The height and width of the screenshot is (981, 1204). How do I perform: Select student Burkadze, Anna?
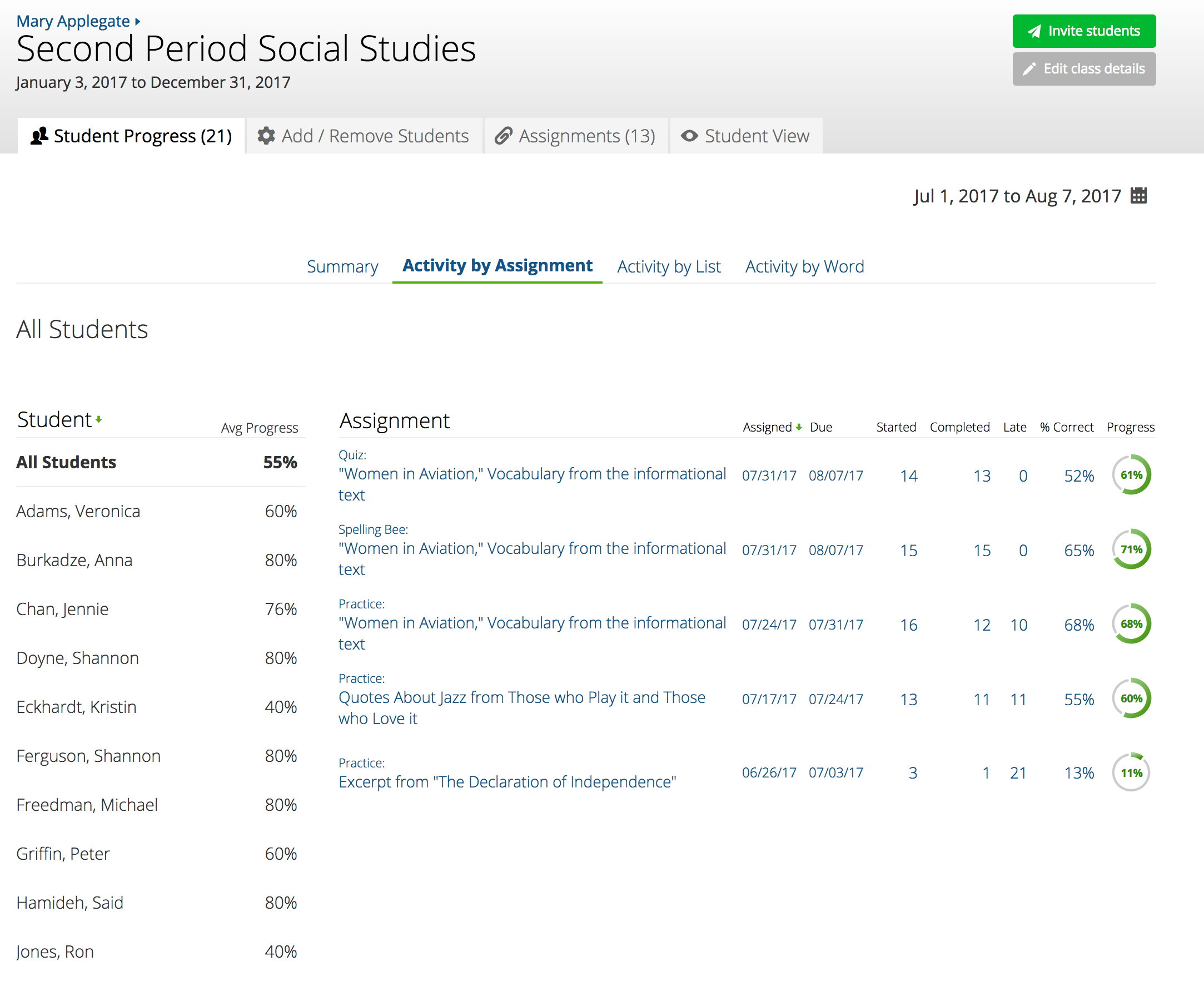coord(74,560)
